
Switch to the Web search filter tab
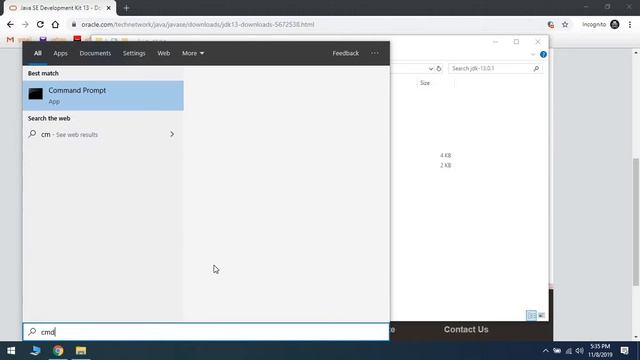click(164, 53)
